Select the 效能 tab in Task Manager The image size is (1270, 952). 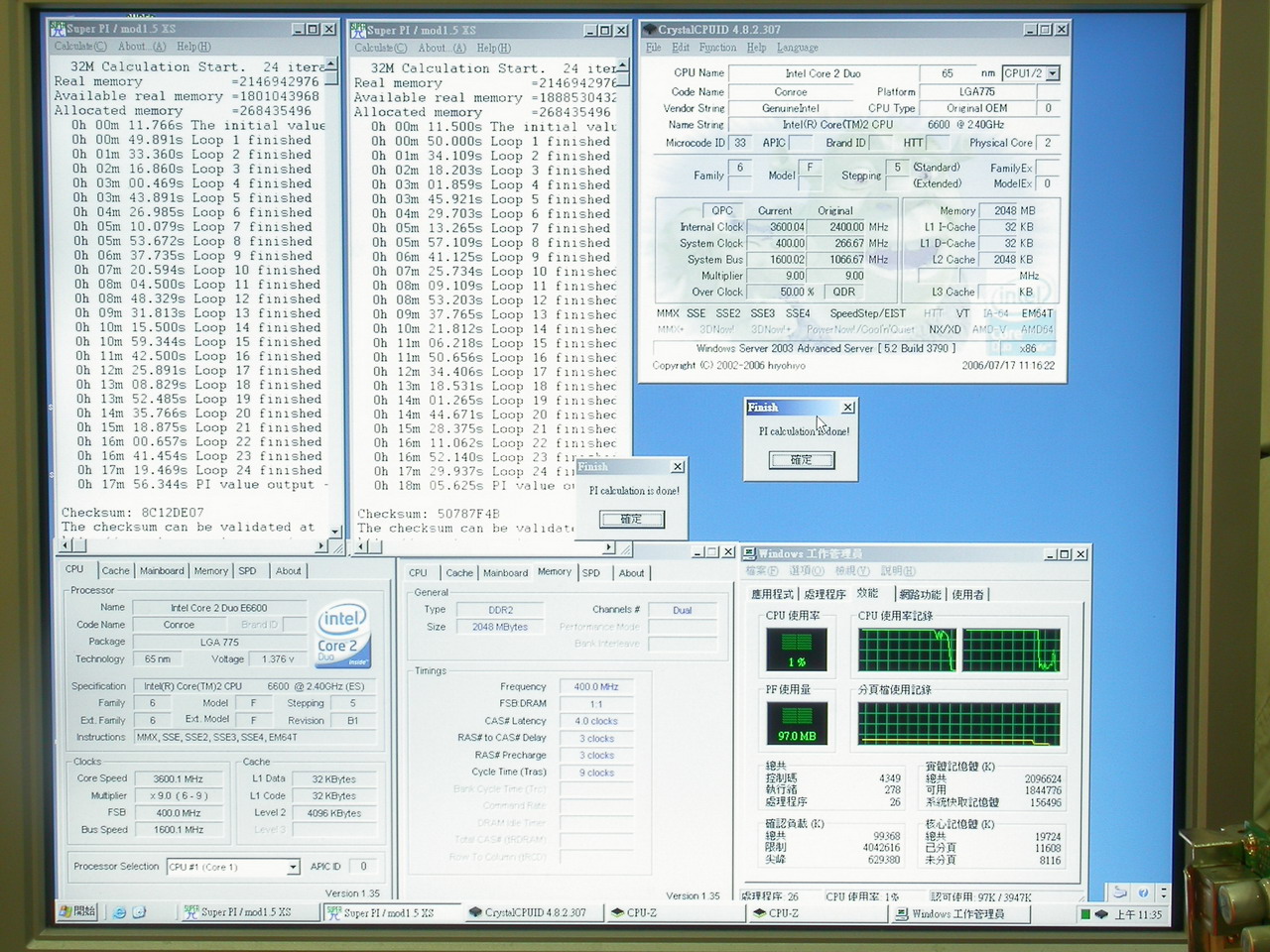pyautogui.click(x=868, y=593)
